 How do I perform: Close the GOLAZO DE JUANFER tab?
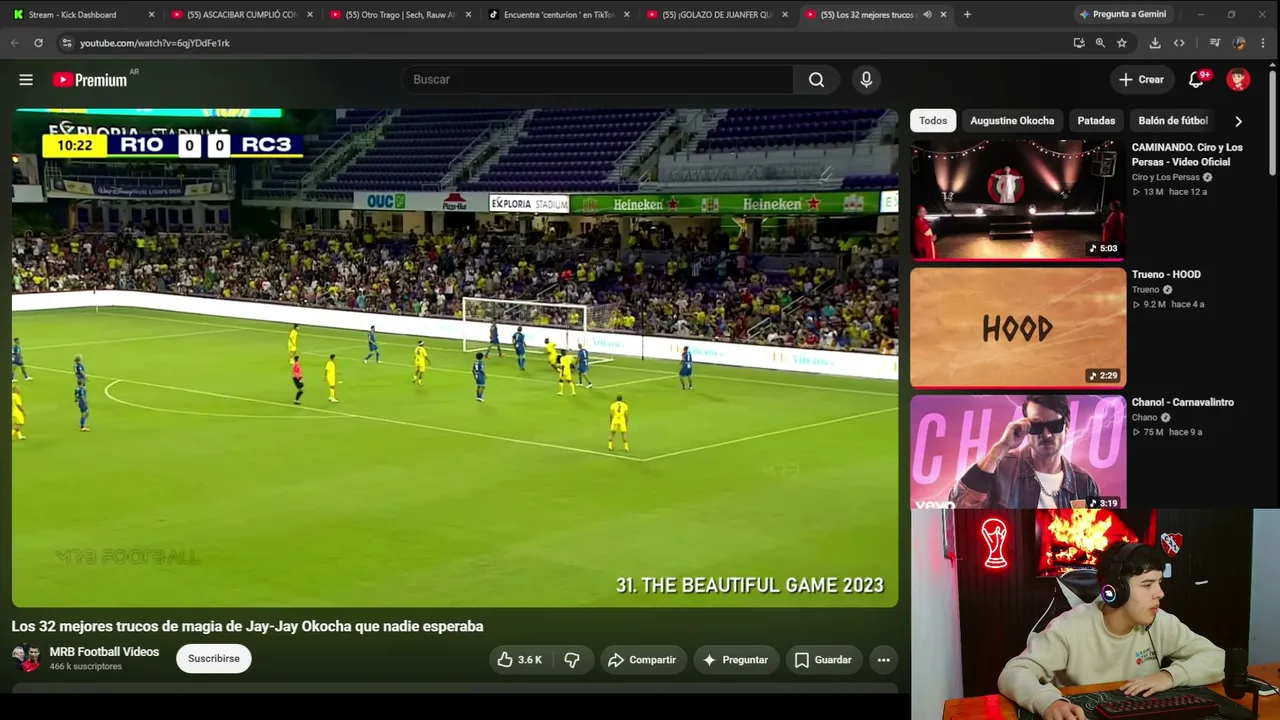coord(785,15)
